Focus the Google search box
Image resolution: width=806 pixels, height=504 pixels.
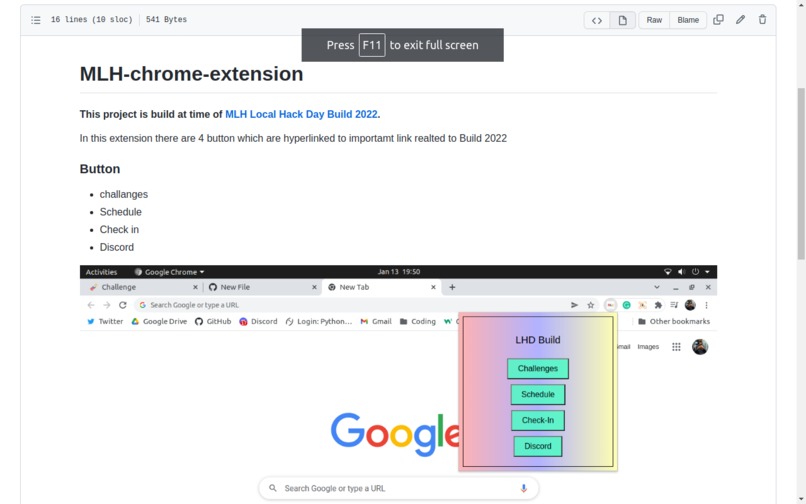(x=398, y=488)
